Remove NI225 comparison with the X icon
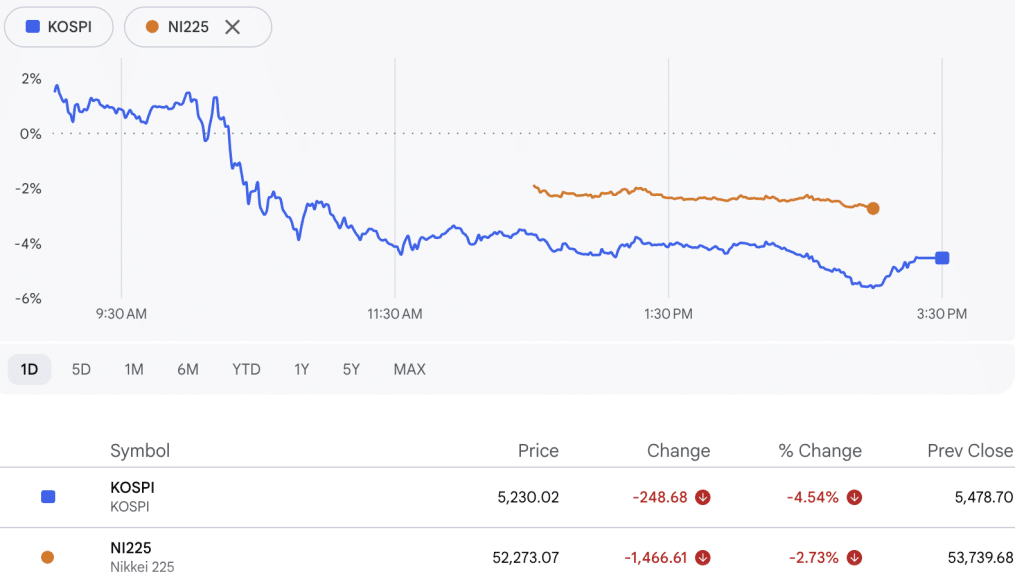The image size is (1024, 577). (x=232, y=27)
